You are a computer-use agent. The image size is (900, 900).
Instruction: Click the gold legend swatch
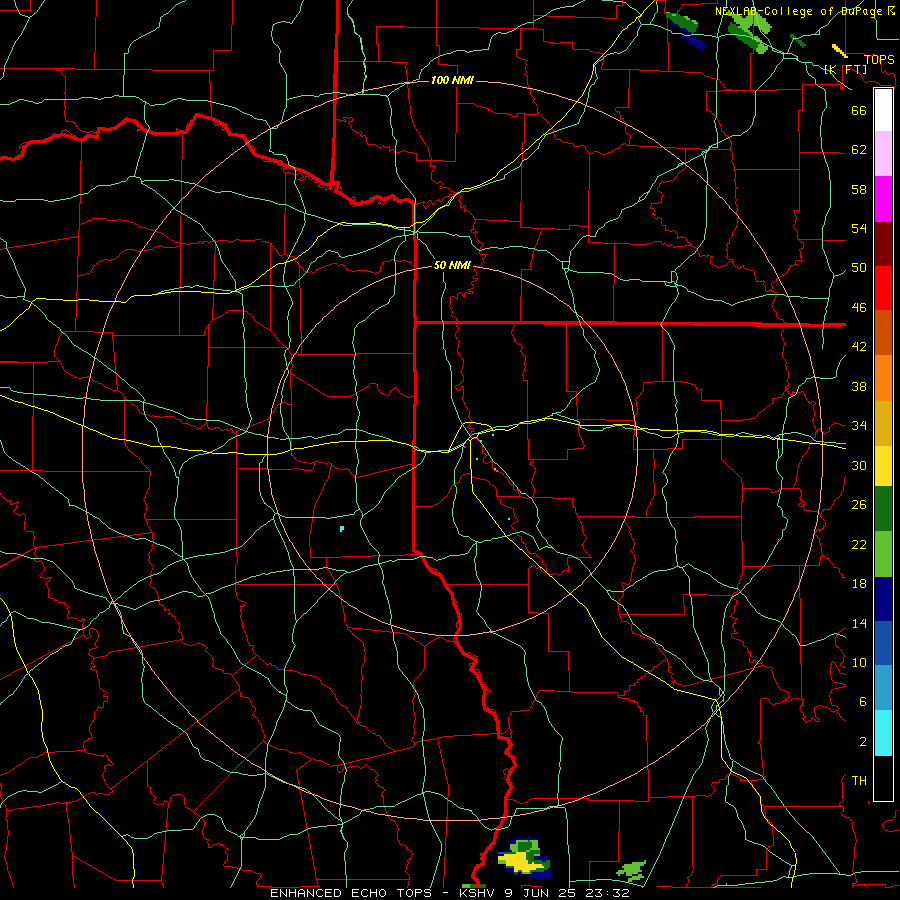(x=883, y=423)
